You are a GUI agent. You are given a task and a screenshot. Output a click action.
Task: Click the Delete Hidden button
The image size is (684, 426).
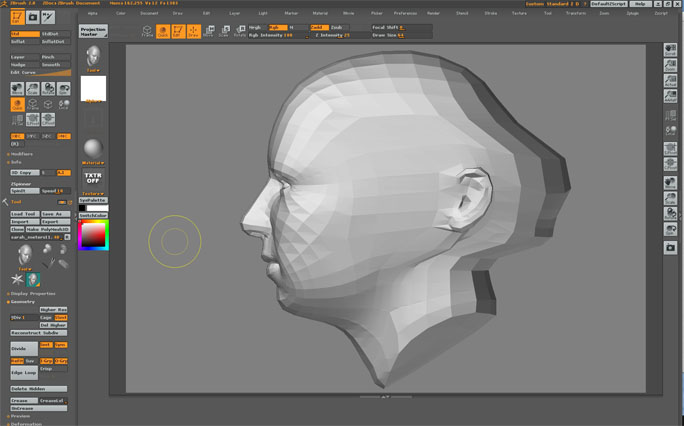pyautogui.click(x=39, y=389)
